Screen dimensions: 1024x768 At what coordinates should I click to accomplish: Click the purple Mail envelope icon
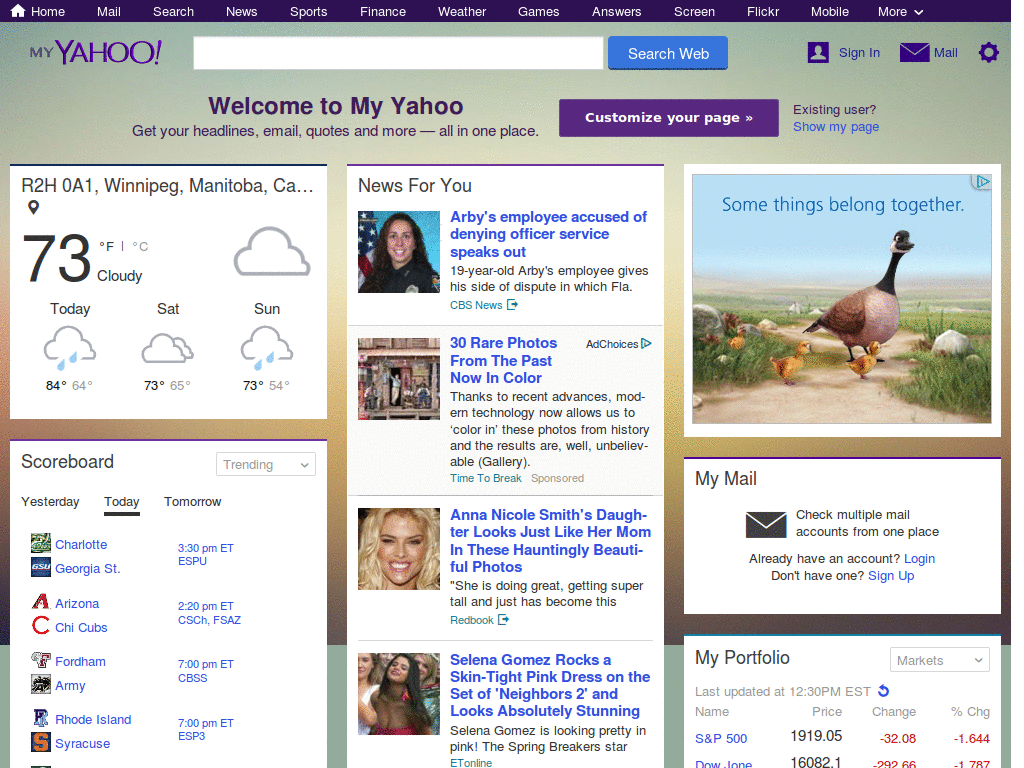point(914,52)
